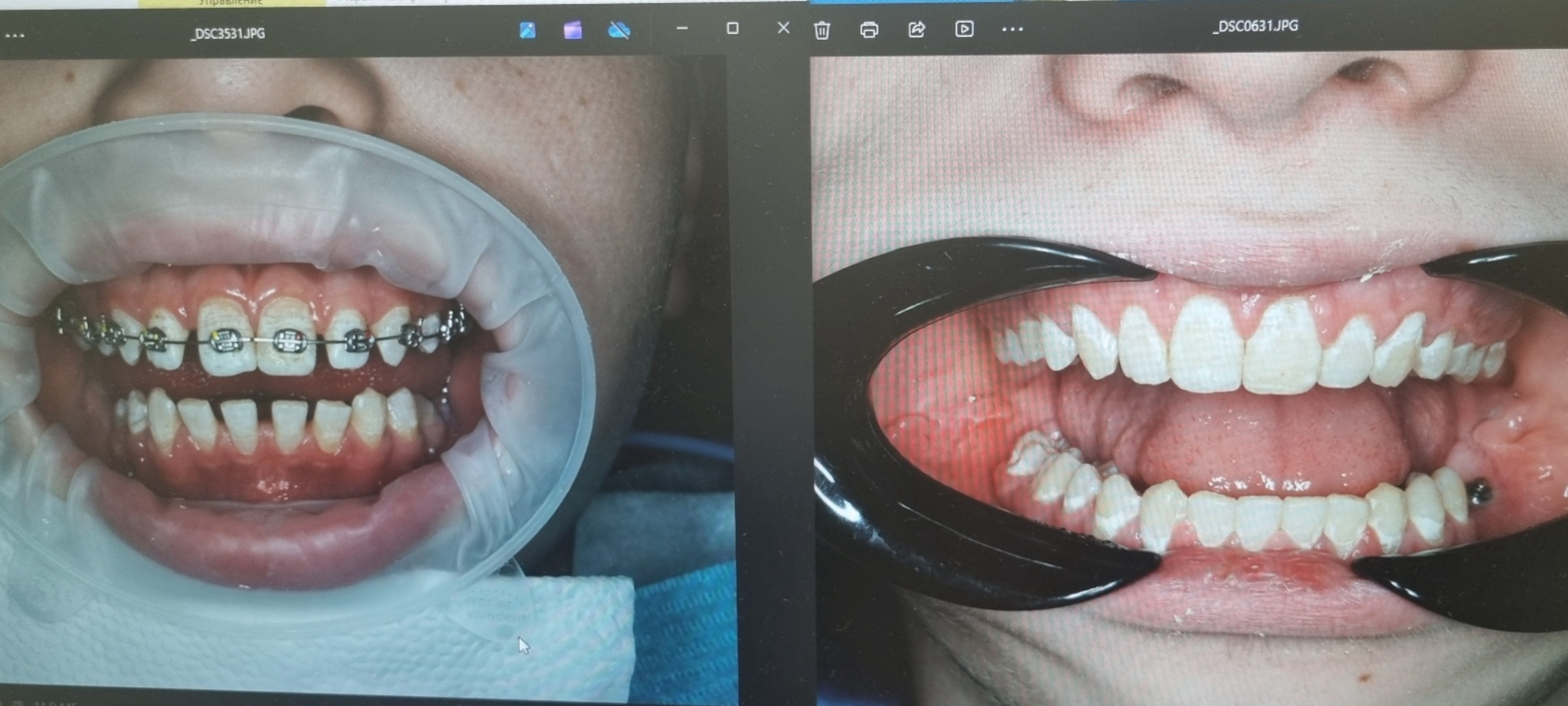Image resolution: width=1568 pixels, height=706 pixels.
Task: Maximize the _DSC3531.JPG viewer window
Action: 733,28
